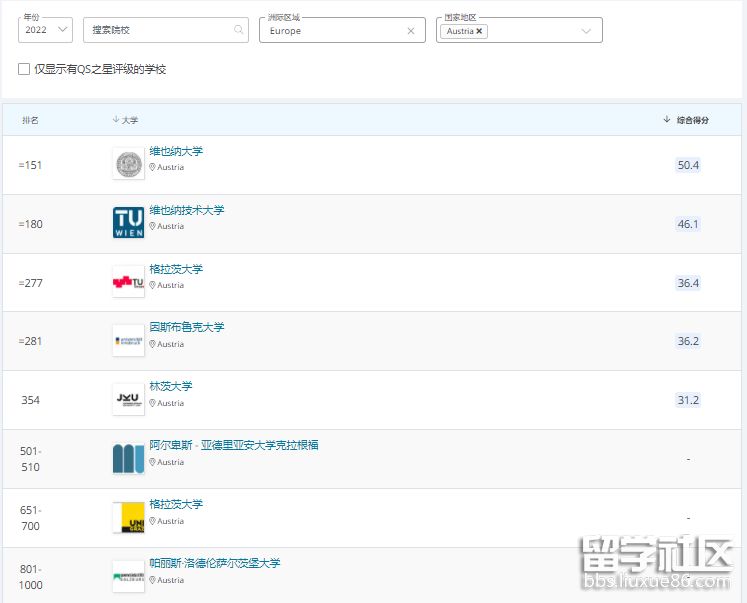Clear the Europe region selection
747x603 pixels.
(x=410, y=31)
